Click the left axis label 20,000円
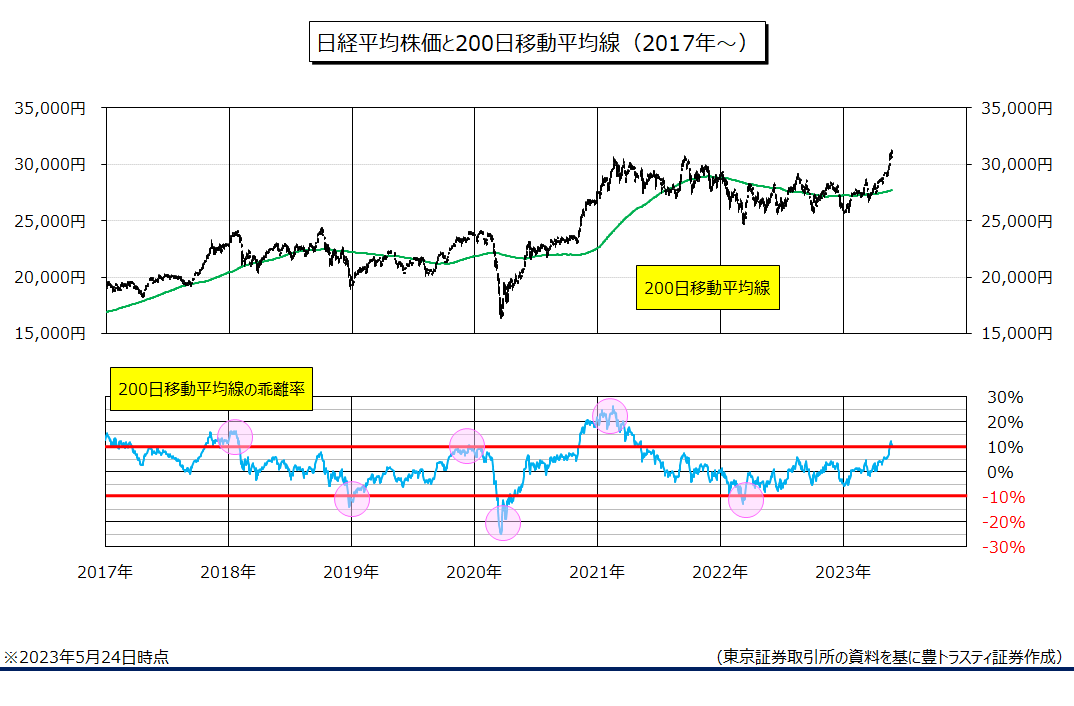Screen dimensions: 1074x706 click(x=50, y=277)
